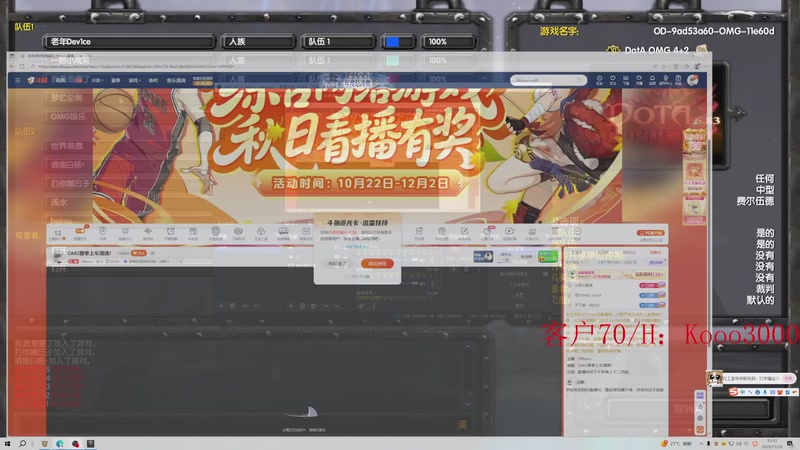This screenshot has height=450, width=800.
Task: Select player 打你嘴巴子 in the lobby list
Action: (70, 183)
